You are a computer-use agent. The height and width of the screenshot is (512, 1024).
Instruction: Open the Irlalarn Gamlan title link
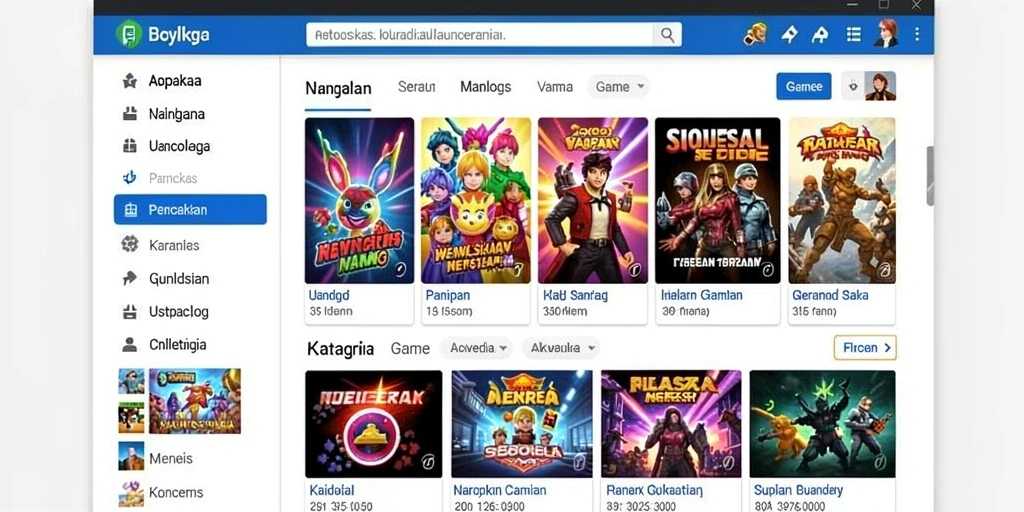click(701, 295)
